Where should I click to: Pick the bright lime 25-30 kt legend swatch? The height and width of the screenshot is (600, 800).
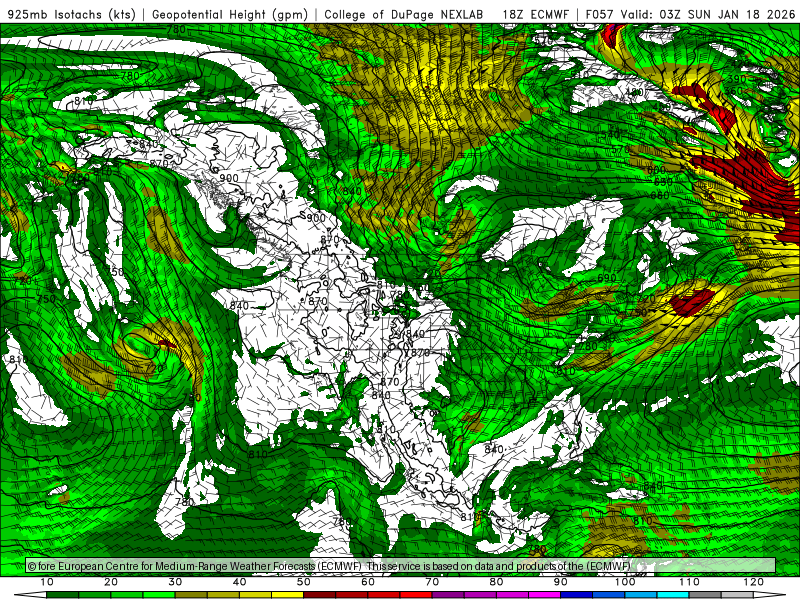[159, 595]
